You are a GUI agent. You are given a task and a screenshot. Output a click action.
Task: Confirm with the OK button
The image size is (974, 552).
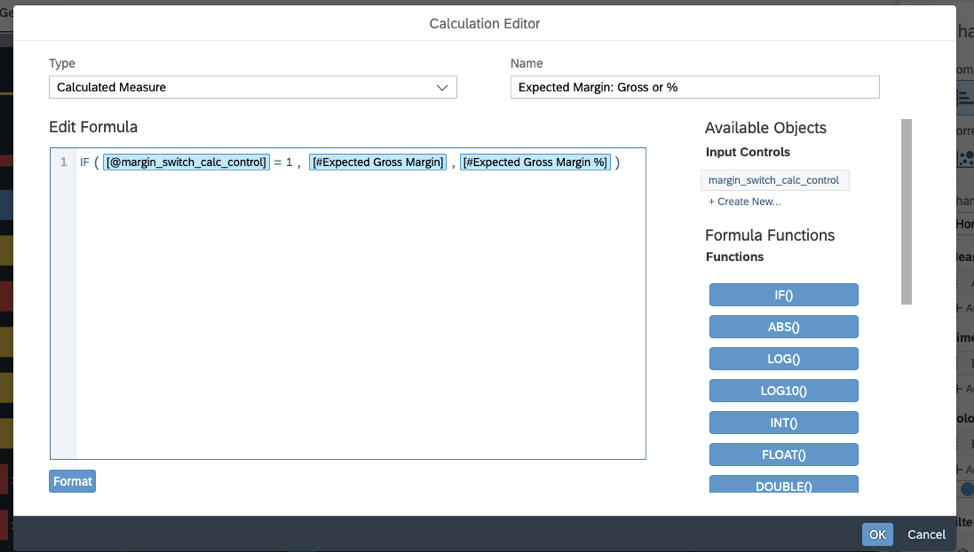[877, 535]
